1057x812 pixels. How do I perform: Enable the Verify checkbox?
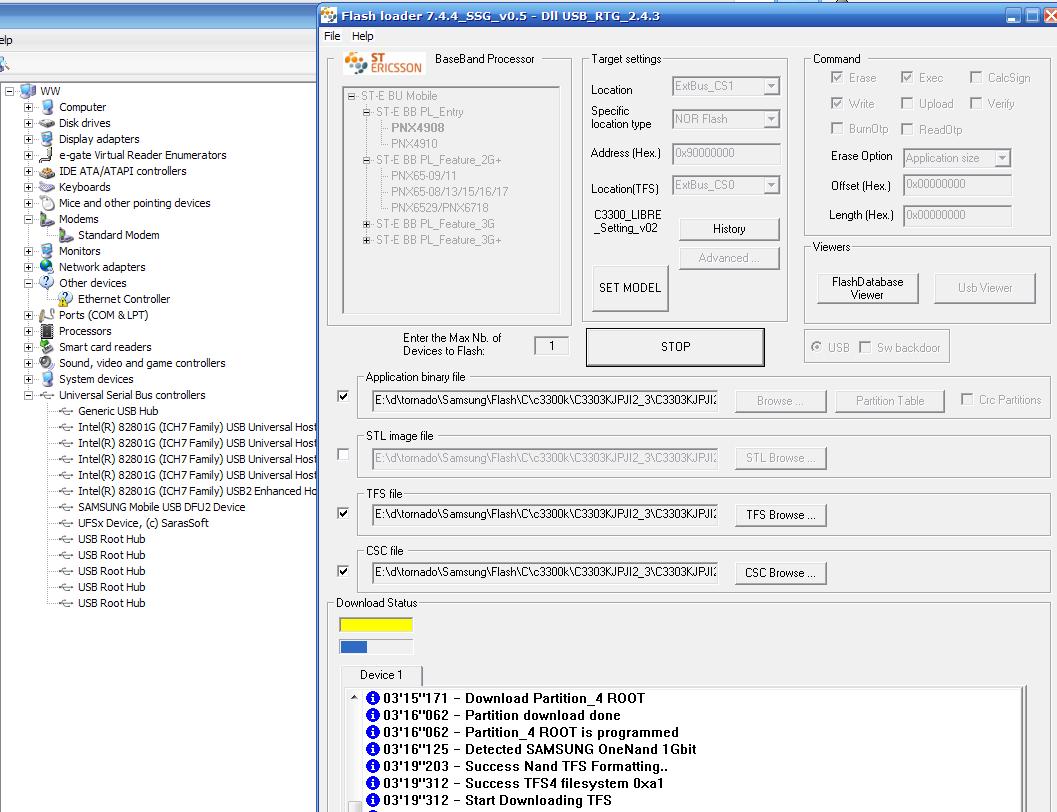[975, 103]
